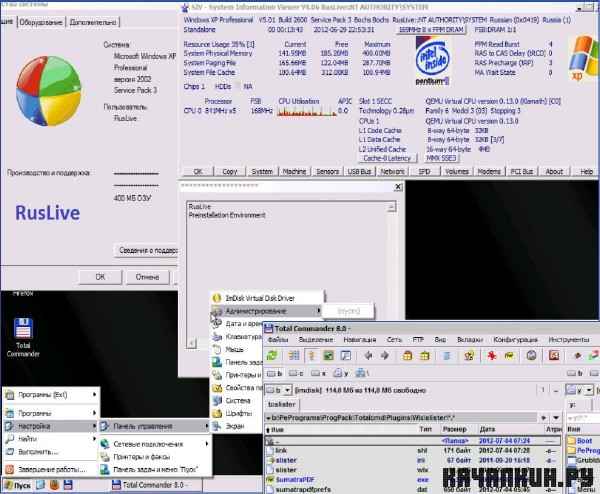Click the forward arrow in Total Commander toolbar
This screenshot has width=600, height=494.
pyautogui.click(x=385, y=355)
